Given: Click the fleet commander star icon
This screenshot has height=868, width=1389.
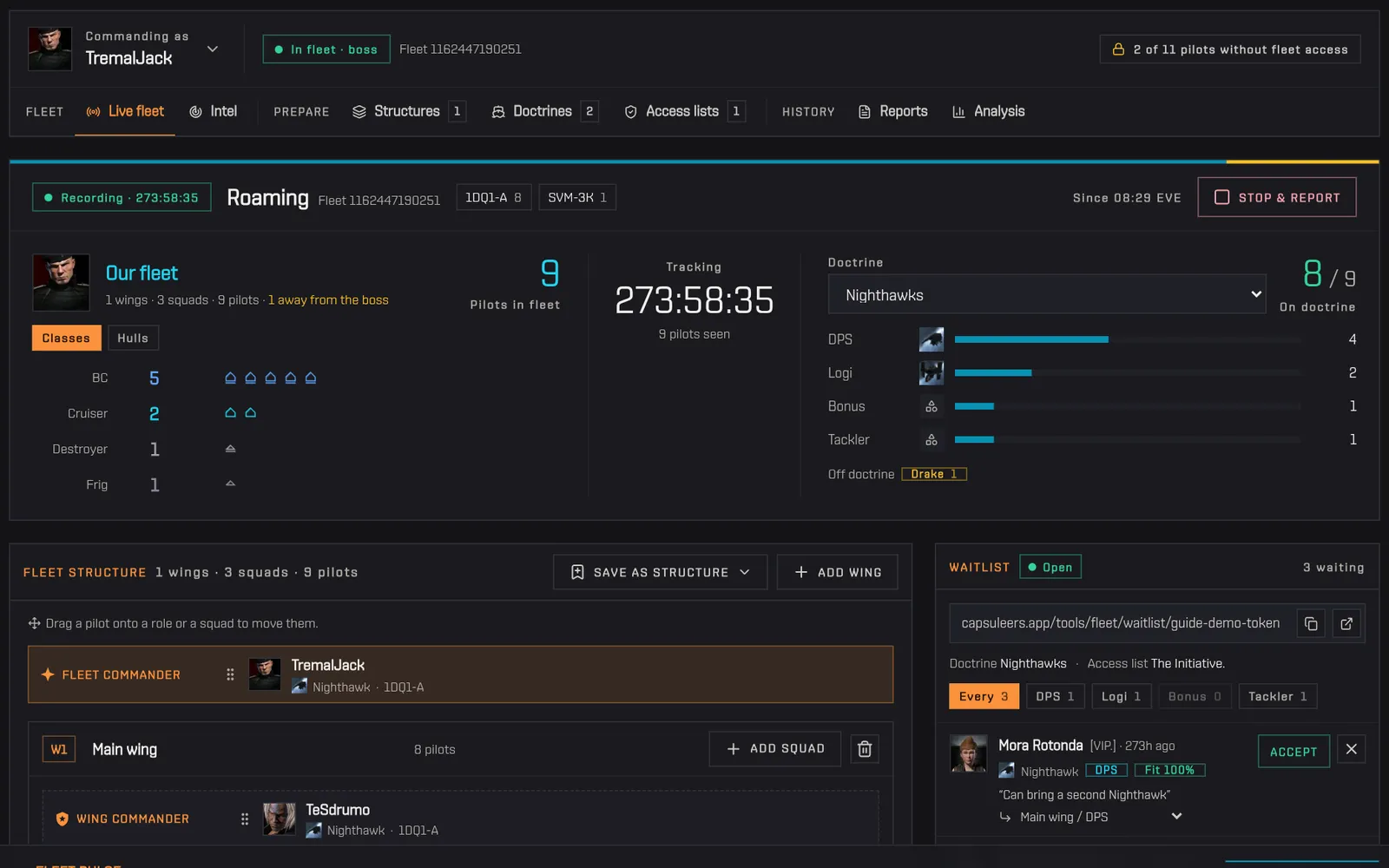Looking at the screenshot, I should coord(48,674).
